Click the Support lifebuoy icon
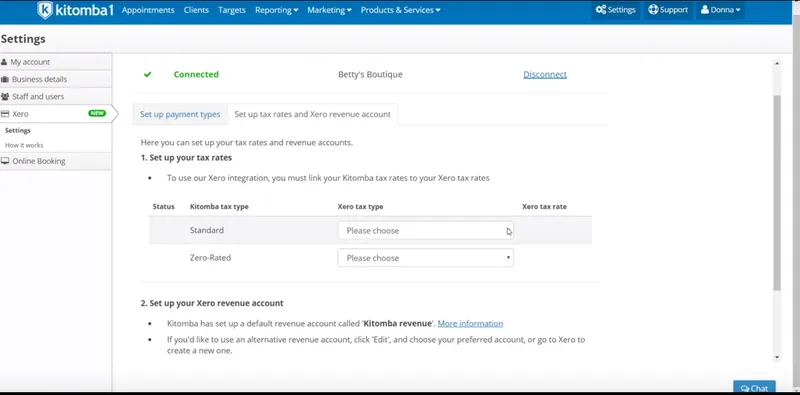Screen dimensions: 800x395 coord(653,10)
